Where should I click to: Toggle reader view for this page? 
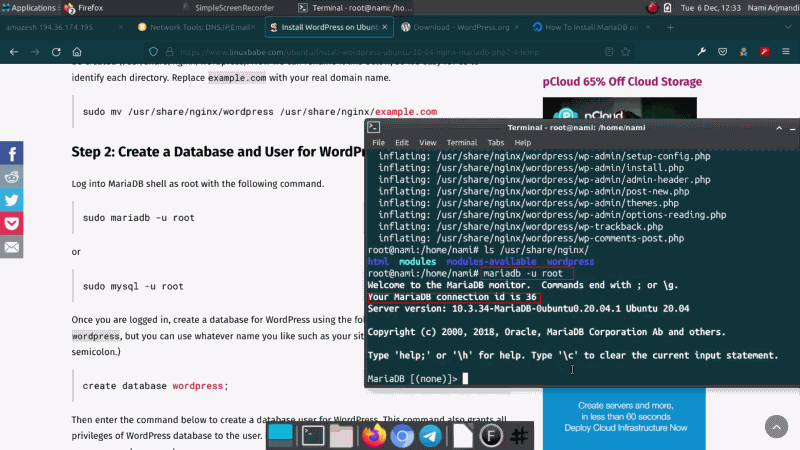[609, 52]
